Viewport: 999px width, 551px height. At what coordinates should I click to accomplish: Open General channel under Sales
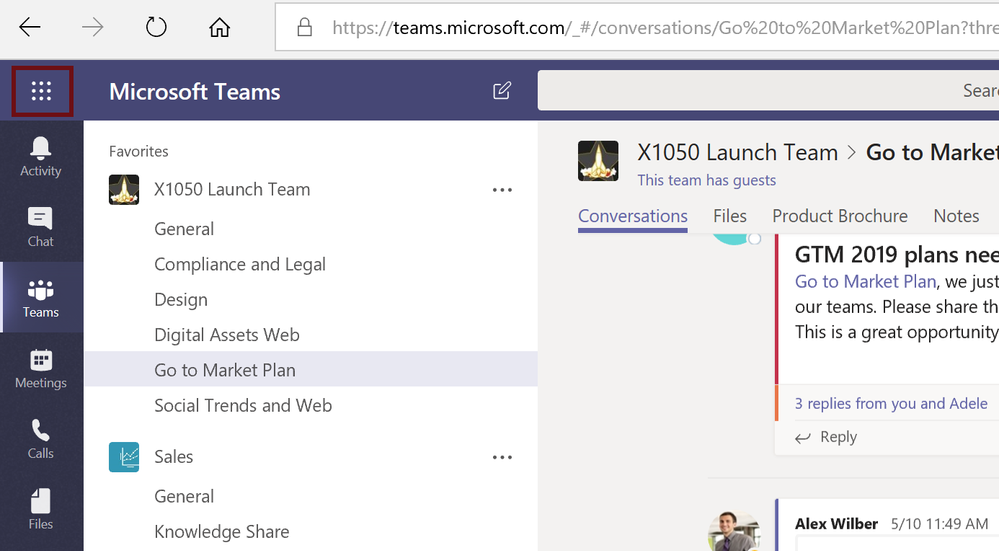184,497
